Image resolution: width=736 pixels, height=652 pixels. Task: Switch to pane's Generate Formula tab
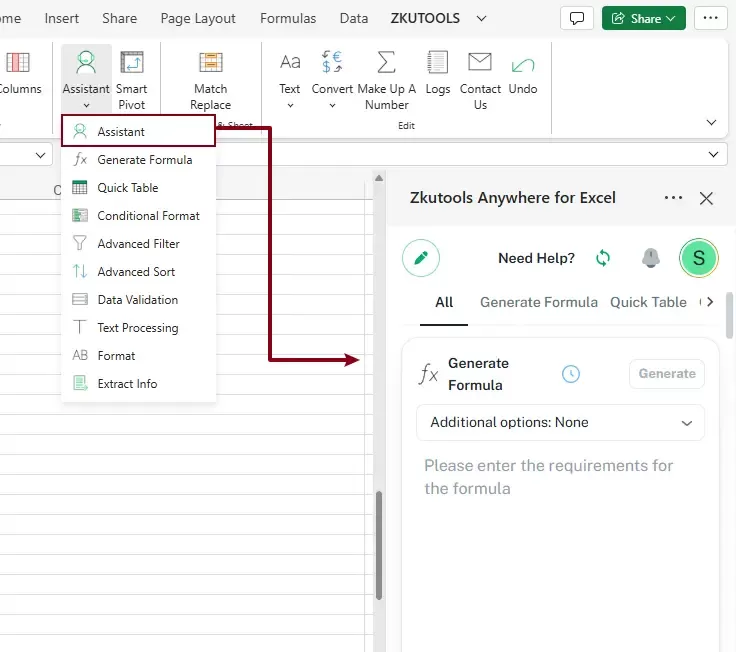[x=538, y=302]
